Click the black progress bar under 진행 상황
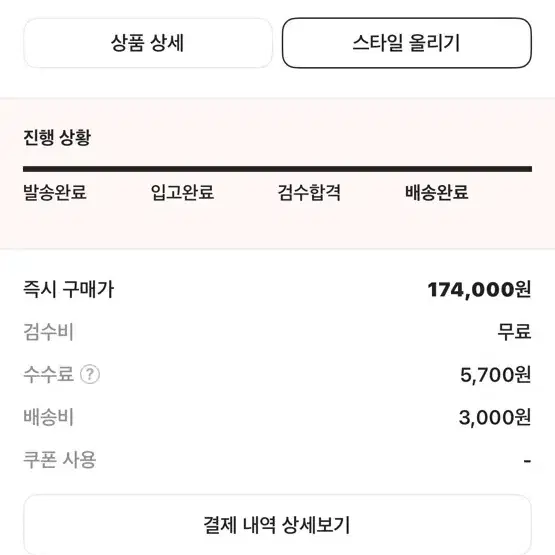 click(278, 169)
